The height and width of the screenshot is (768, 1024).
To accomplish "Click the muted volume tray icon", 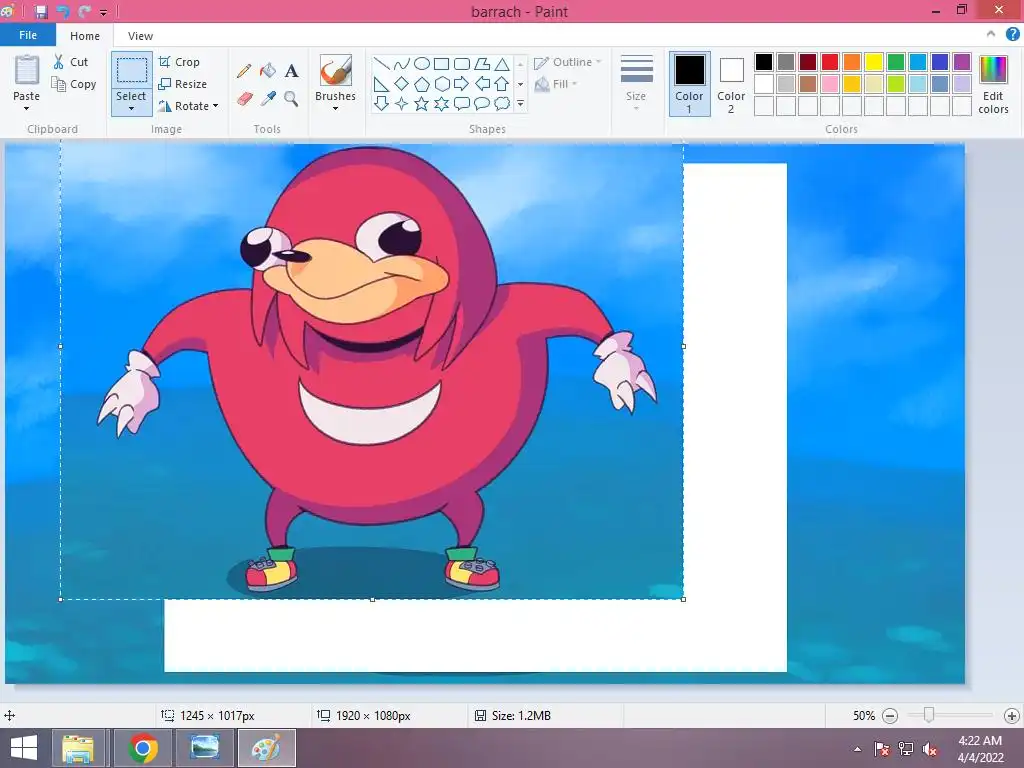I will tap(930, 748).
